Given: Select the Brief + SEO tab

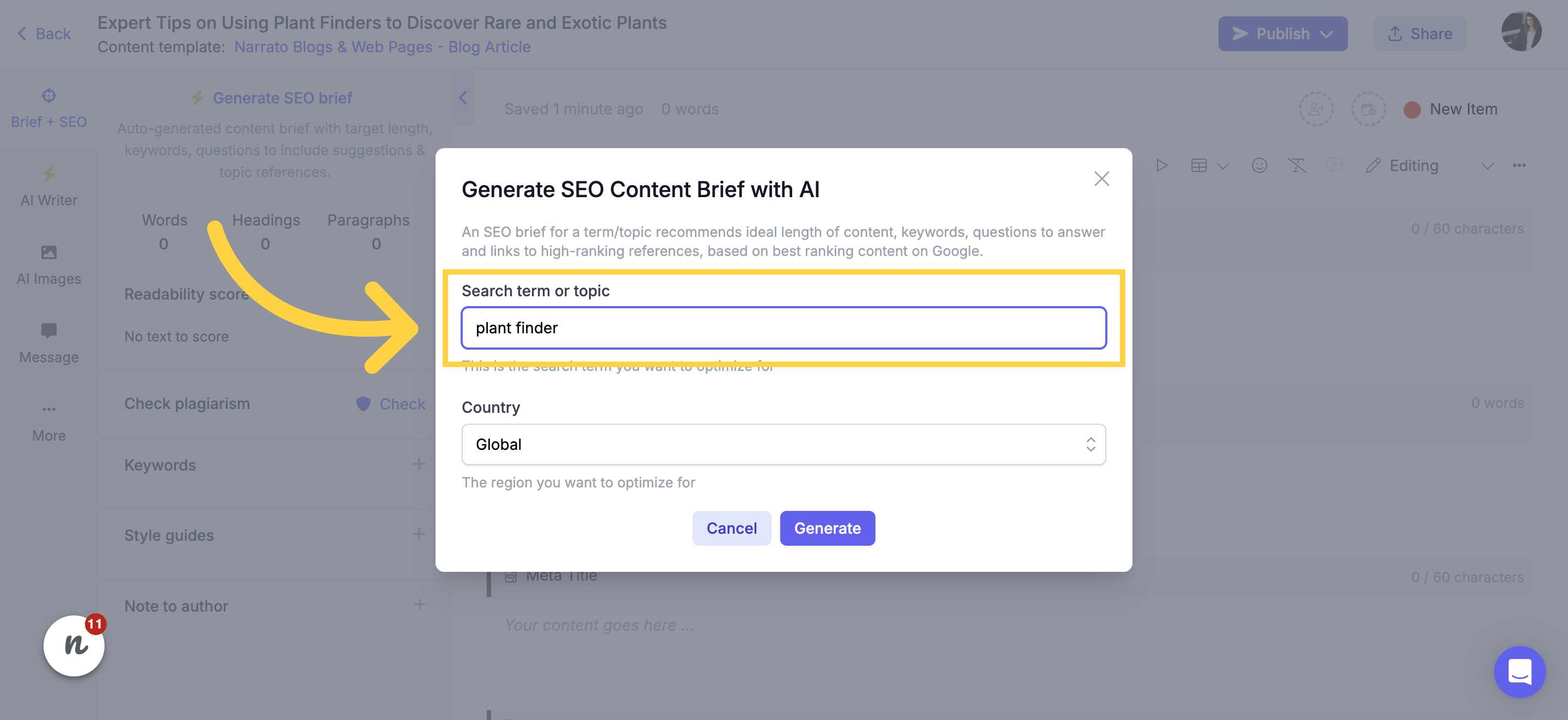Looking at the screenshot, I should (x=48, y=108).
